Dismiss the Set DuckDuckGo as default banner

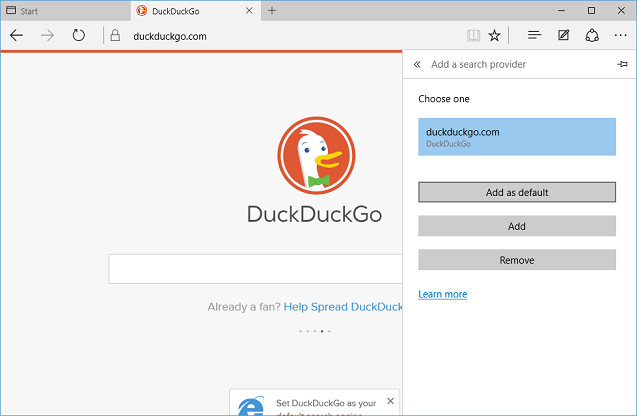(x=390, y=401)
